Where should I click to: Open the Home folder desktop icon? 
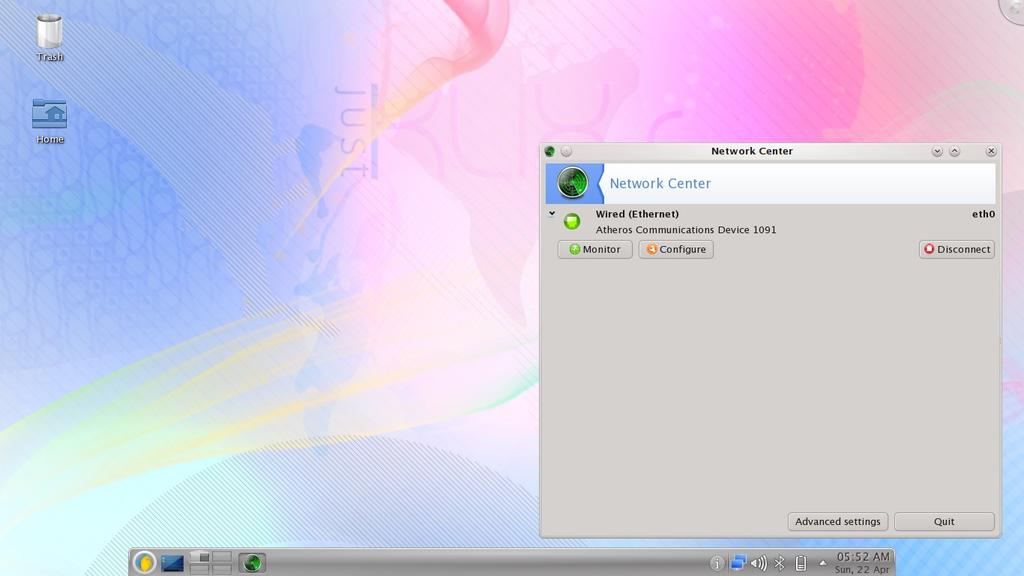[50, 121]
